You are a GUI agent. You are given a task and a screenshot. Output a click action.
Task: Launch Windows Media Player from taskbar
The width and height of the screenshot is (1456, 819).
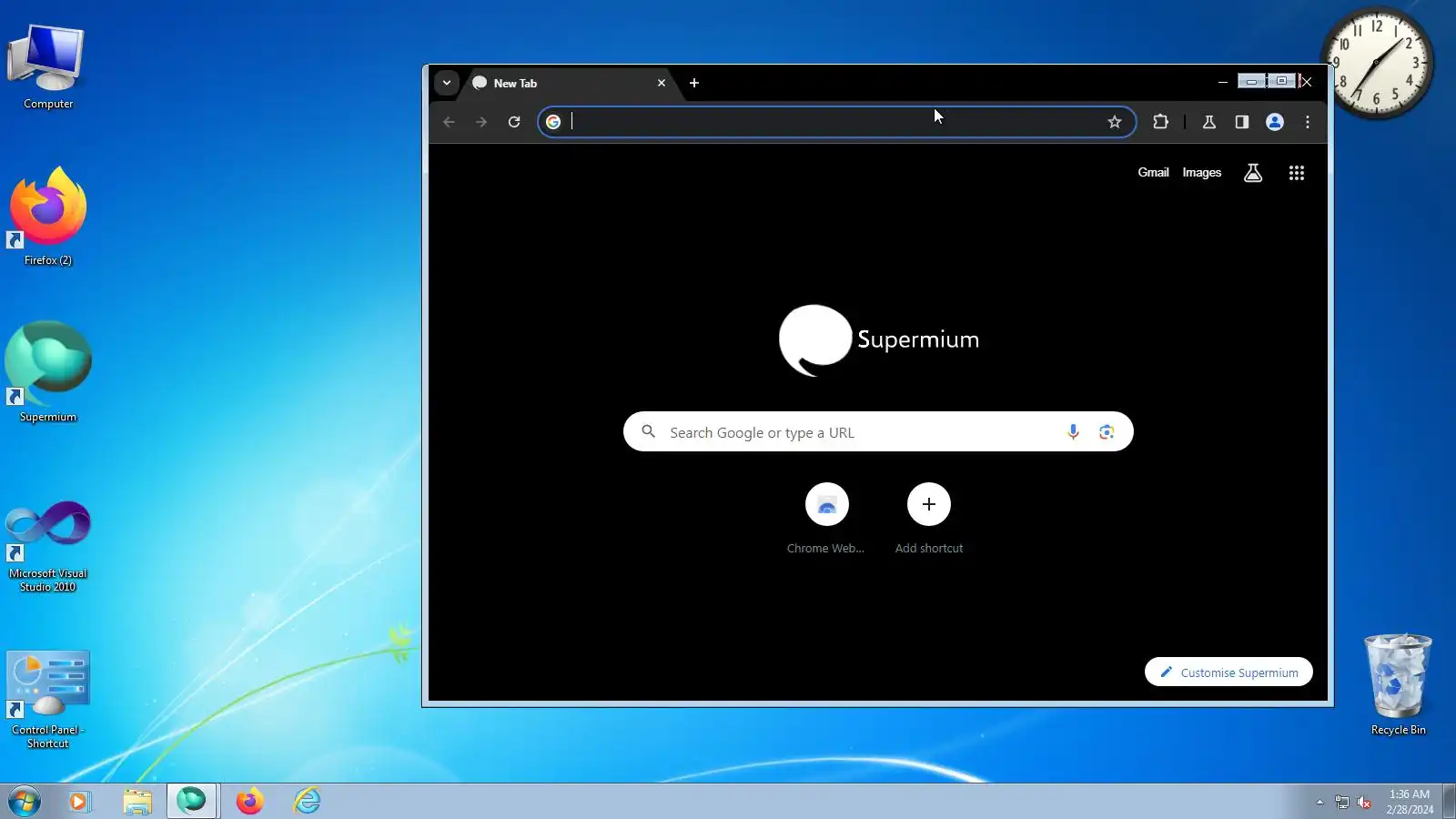(79, 802)
